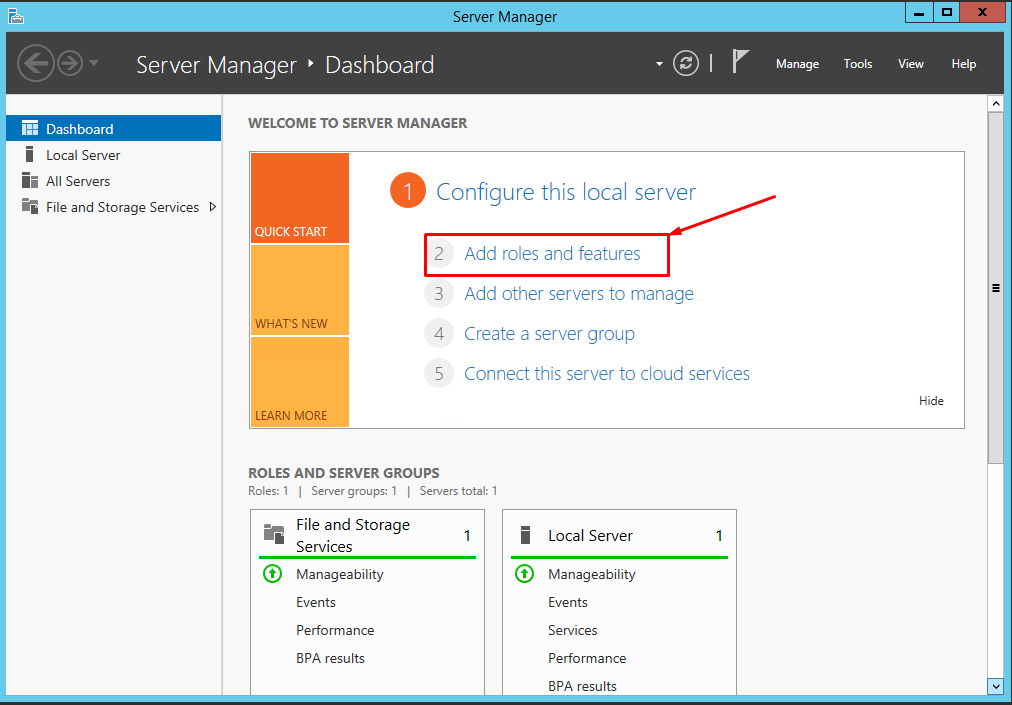Click the step 3 number circle
This screenshot has height=705, width=1012.
coord(439,294)
